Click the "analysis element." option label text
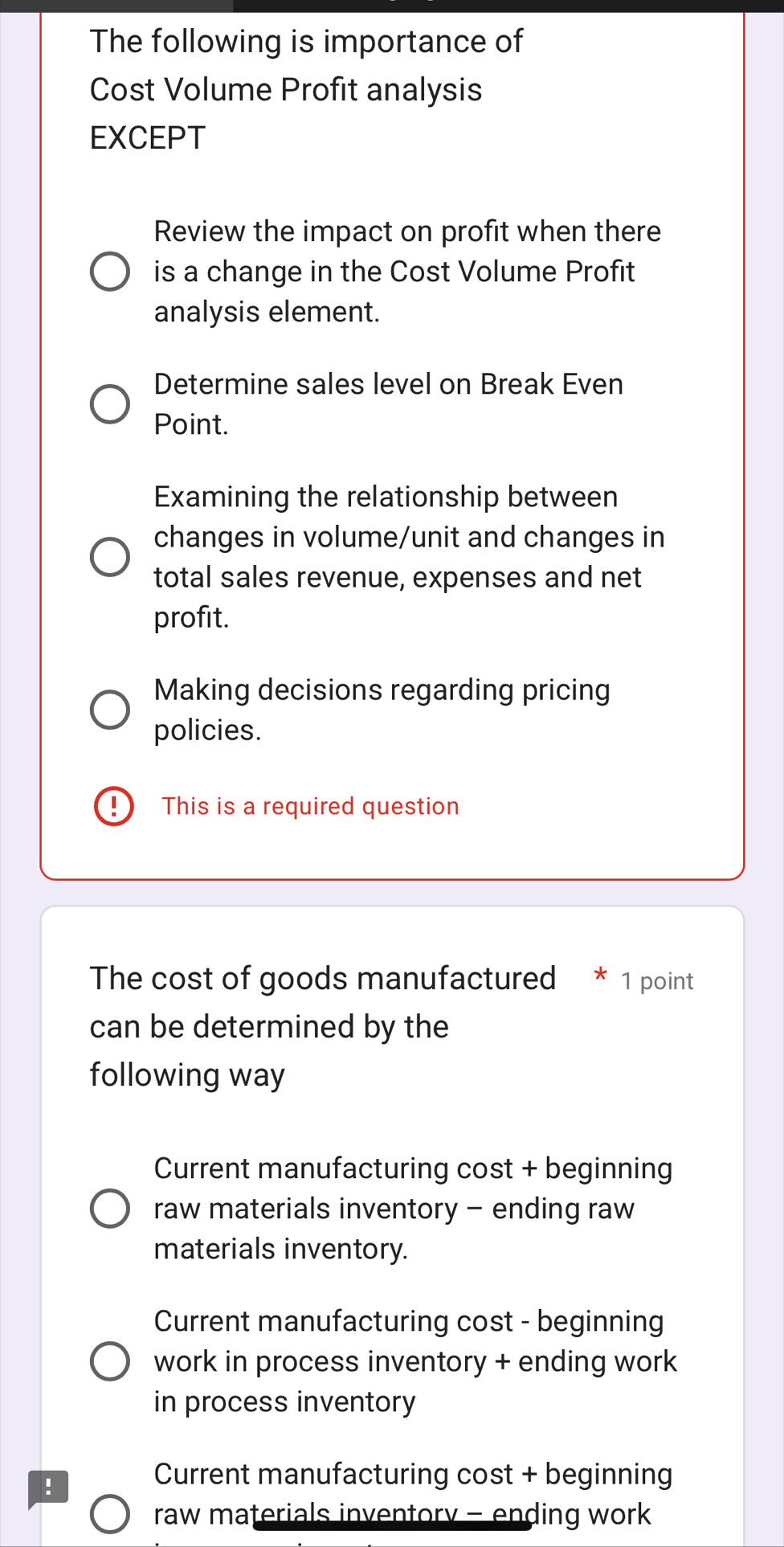Viewport: 784px width, 1547px height. click(267, 312)
